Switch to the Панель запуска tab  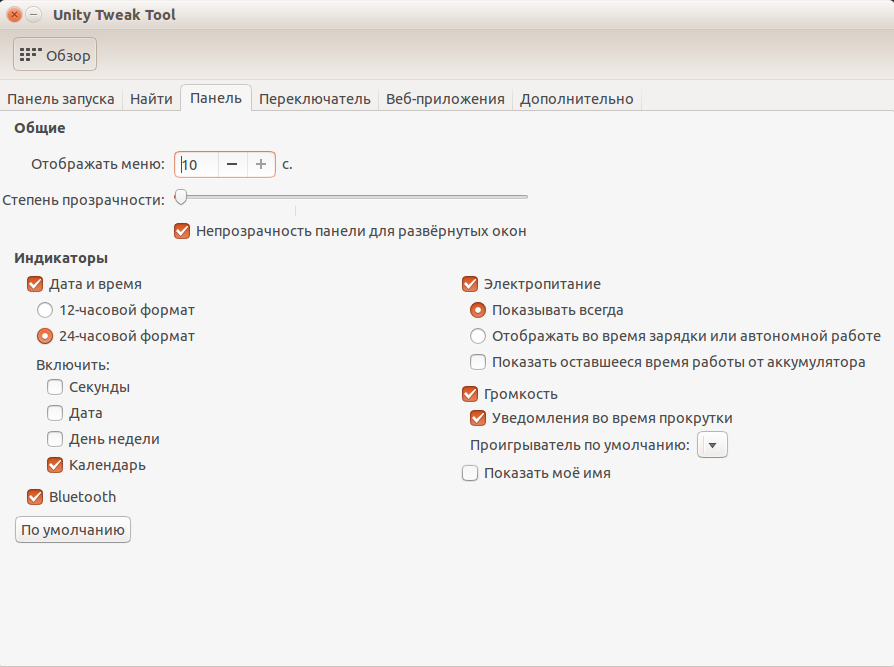click(x=61, y=99)
